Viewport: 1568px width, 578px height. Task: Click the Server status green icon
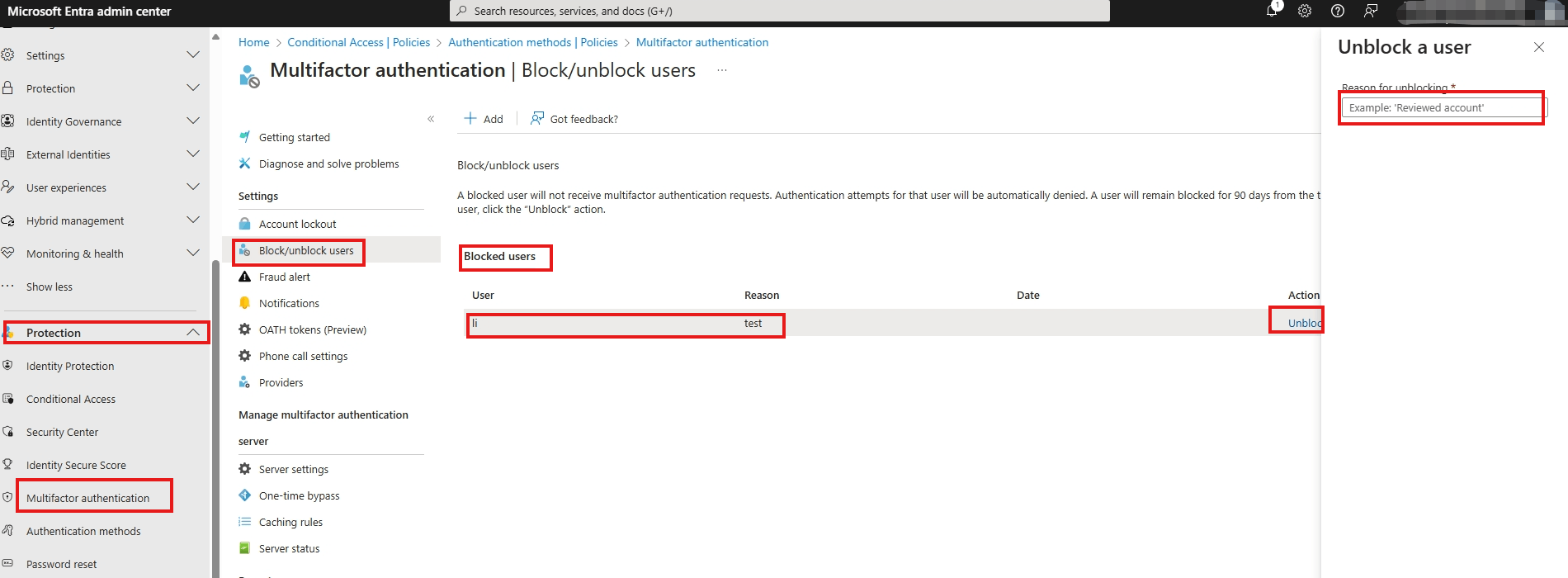tap(244, 548)
